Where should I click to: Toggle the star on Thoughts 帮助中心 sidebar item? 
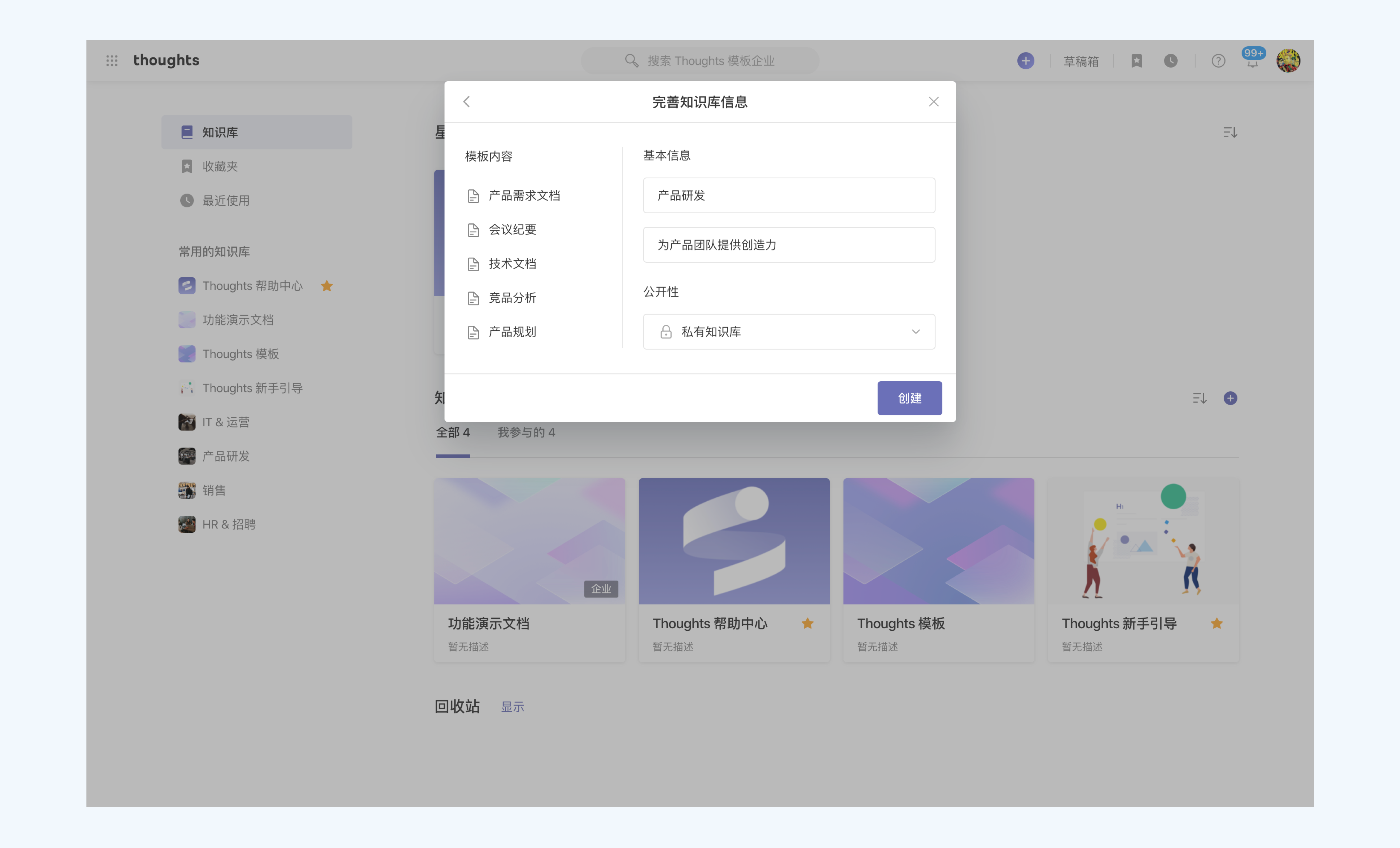click(x=327, y=286)
